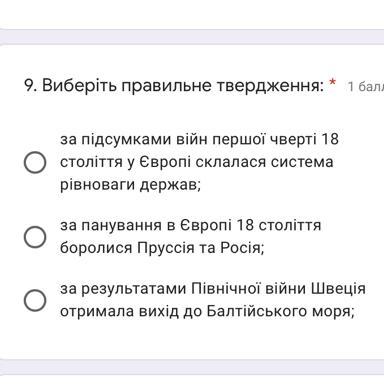This screenshot has width=384, height=384.
Task: Click the text 'століття у Європі склалася система'
Action: coord(197,162)
